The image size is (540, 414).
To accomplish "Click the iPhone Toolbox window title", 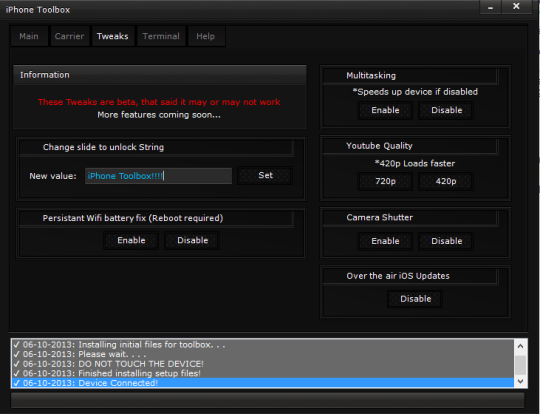I will (38, 10).
